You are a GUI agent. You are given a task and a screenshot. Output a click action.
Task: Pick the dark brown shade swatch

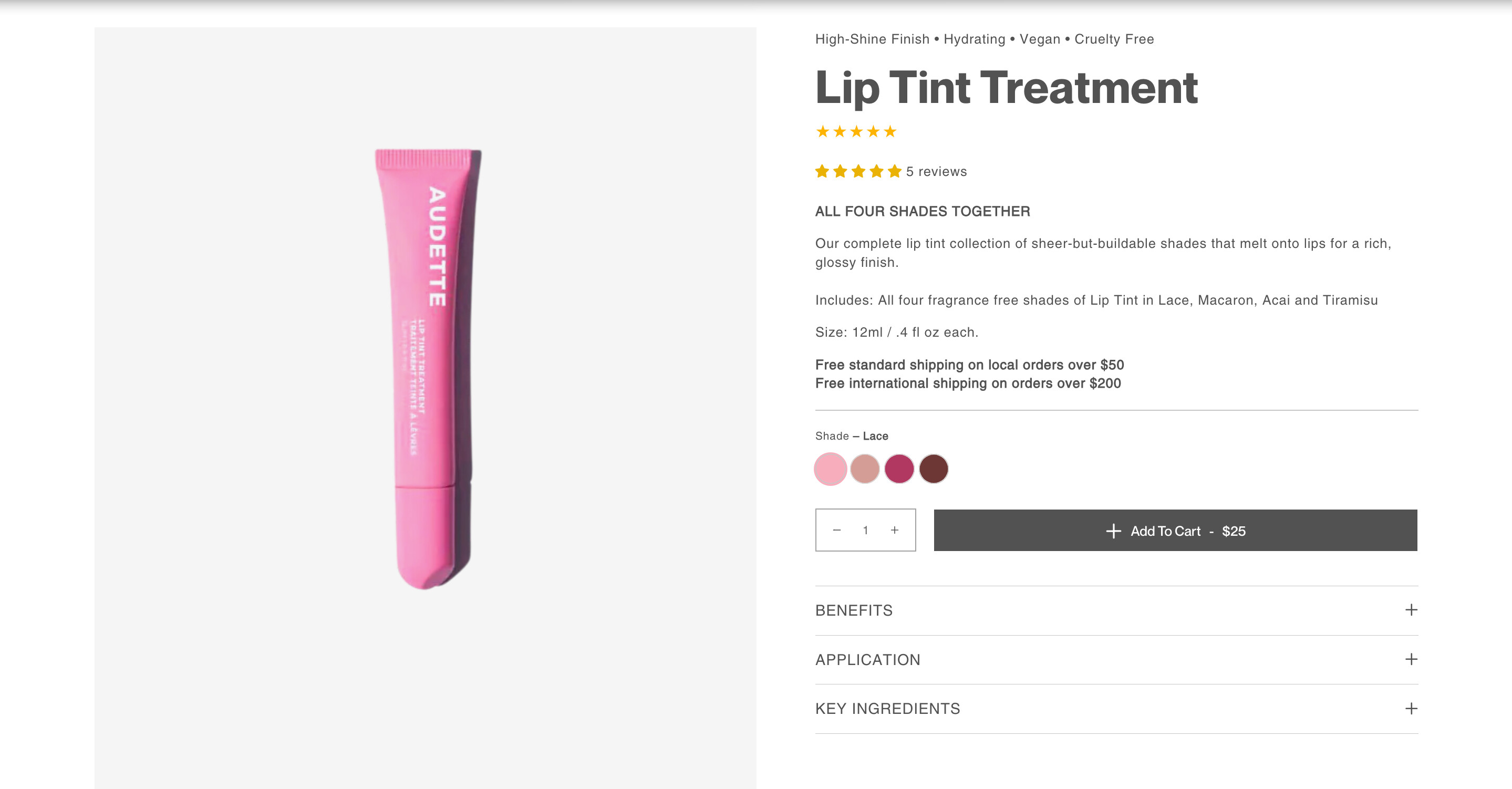pyautogui.click(x=933, y=469)
